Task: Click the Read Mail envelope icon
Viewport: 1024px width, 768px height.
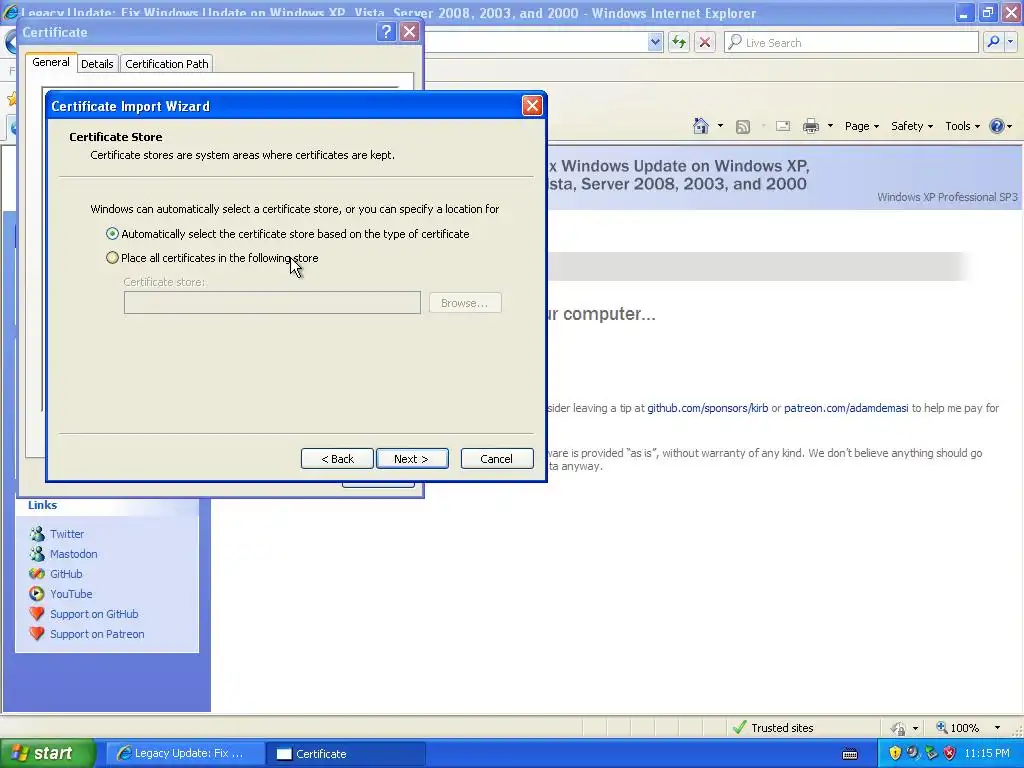Action: pos(782,126)
